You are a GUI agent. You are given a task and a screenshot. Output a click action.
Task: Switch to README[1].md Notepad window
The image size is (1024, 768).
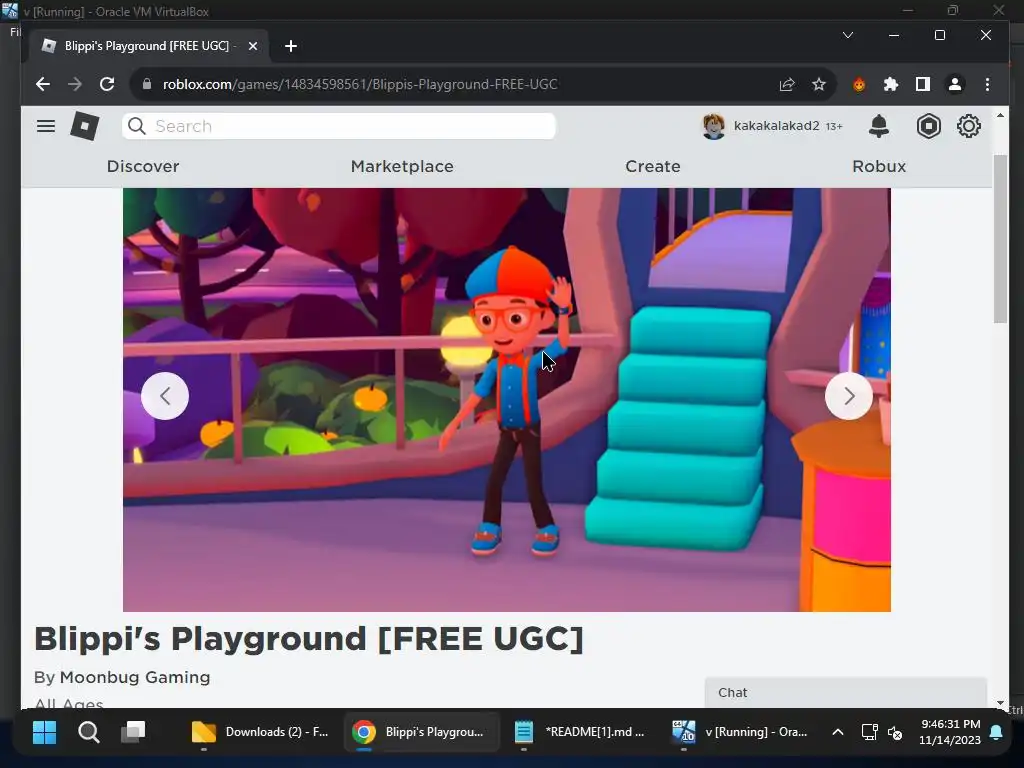coord(580,732)
